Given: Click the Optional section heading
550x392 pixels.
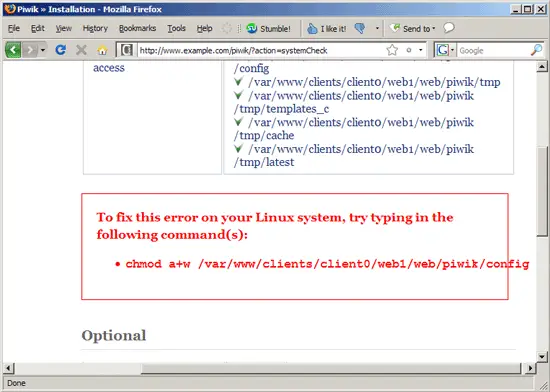Looking at the screenshot, I should [x=114, y=336].
